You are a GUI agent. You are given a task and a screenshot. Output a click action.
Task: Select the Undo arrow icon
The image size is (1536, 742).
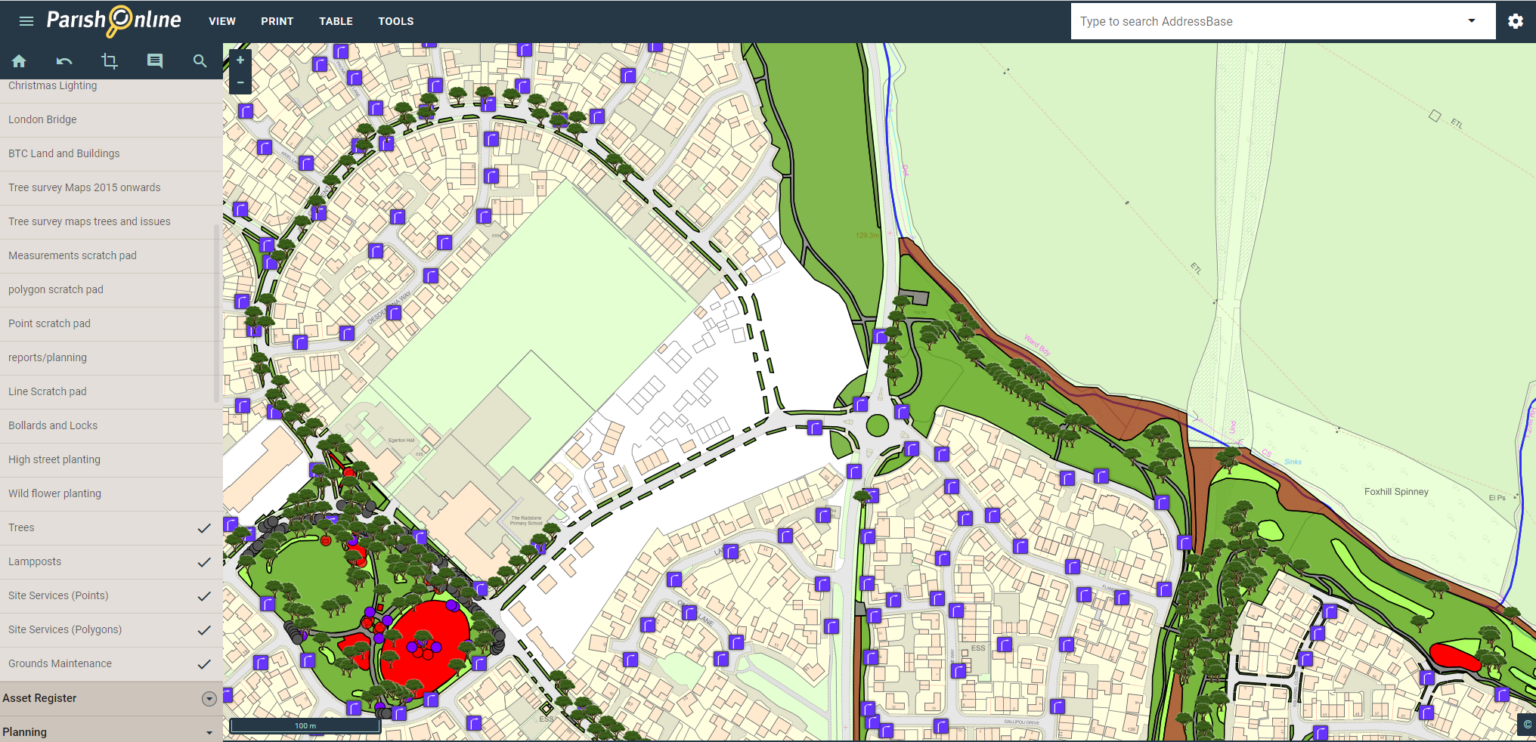(x=64, y=61)
